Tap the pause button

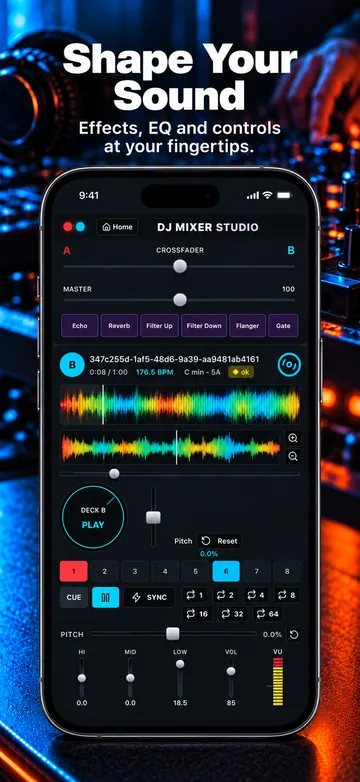click(x=106, y=597)
